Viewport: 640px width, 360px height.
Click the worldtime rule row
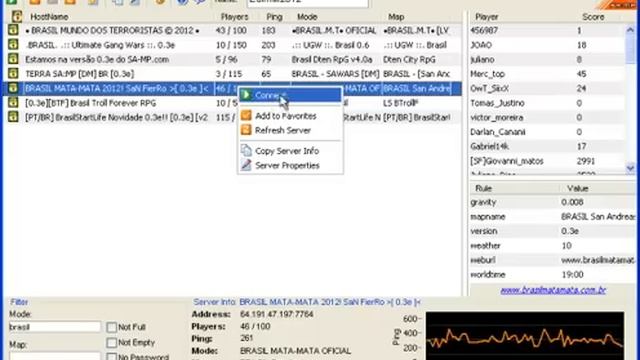pos(552,275)
